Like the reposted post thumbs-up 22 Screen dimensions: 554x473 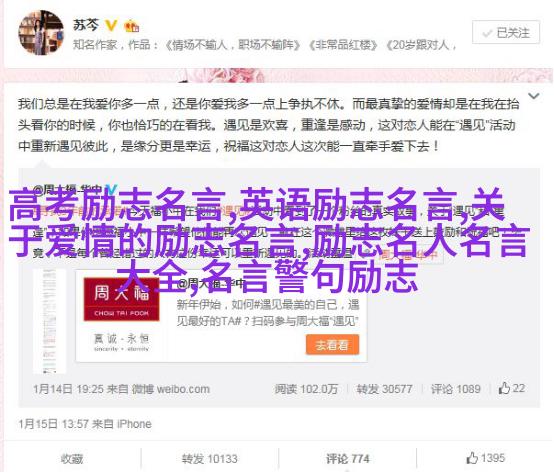click(x=512, y=388)
